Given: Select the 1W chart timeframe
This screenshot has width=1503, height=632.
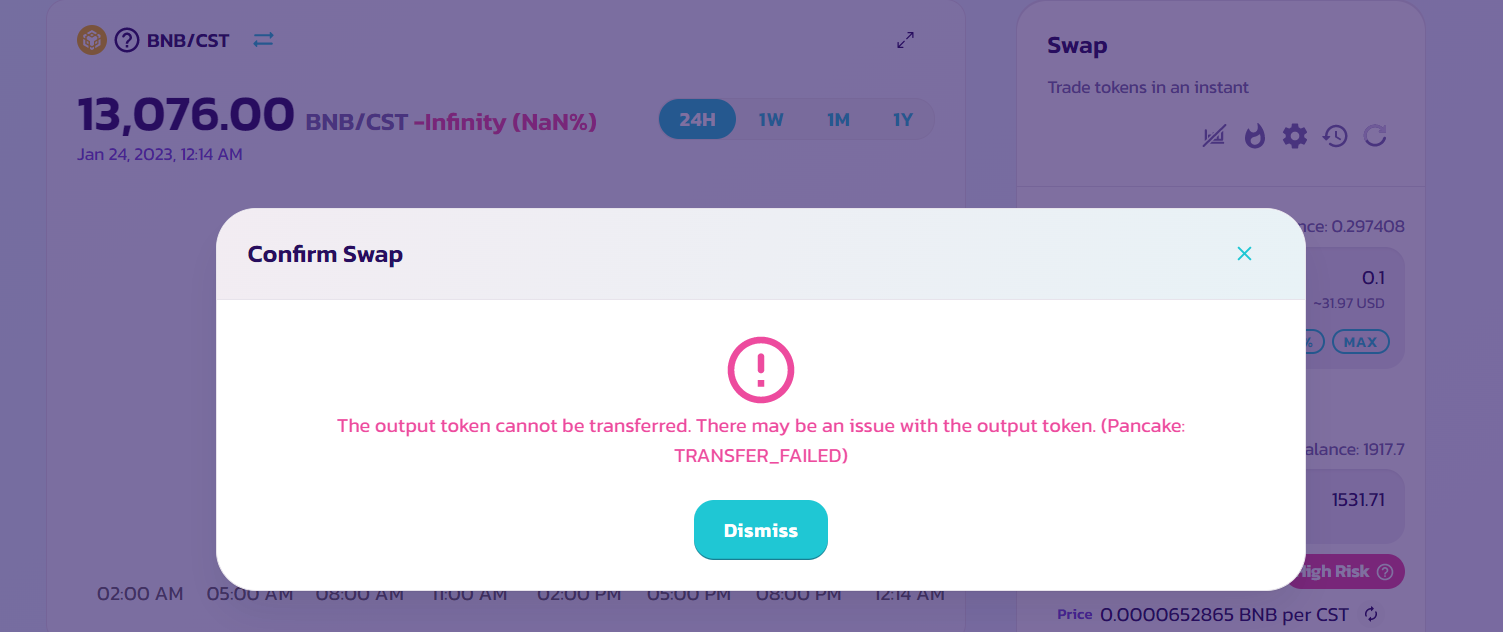Looking at the screenshot, I should click(771, 120).
